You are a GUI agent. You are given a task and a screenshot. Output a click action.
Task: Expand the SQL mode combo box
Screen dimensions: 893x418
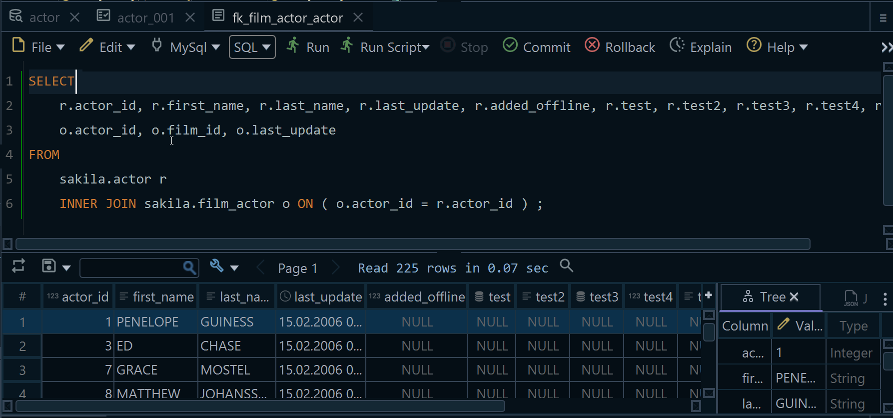click(x=252, y=47)
